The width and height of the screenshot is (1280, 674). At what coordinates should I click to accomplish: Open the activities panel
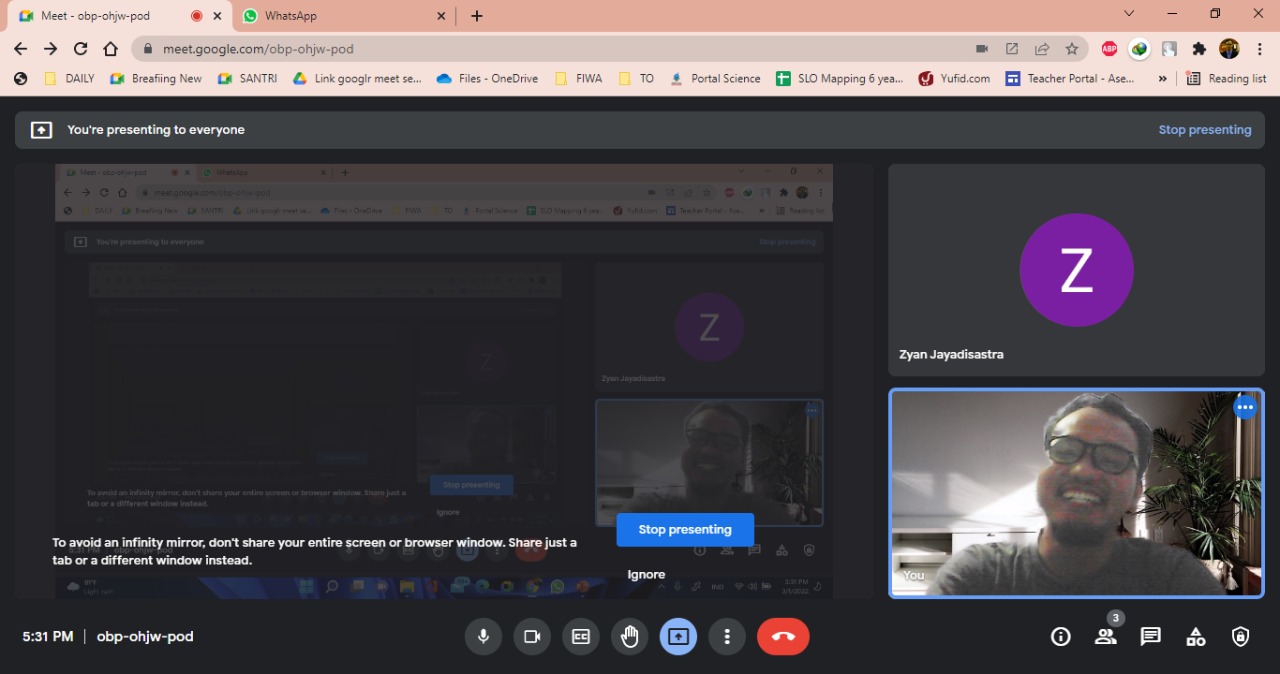(1196, 637)
